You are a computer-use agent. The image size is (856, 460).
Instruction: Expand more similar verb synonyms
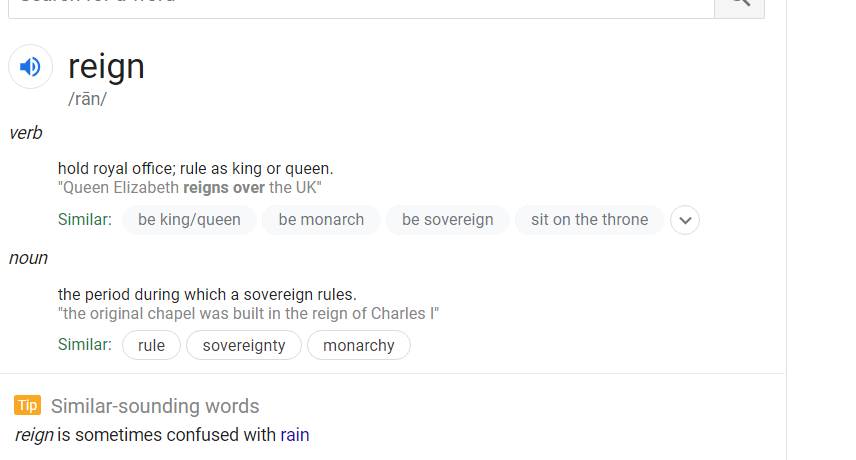(685, 220)
